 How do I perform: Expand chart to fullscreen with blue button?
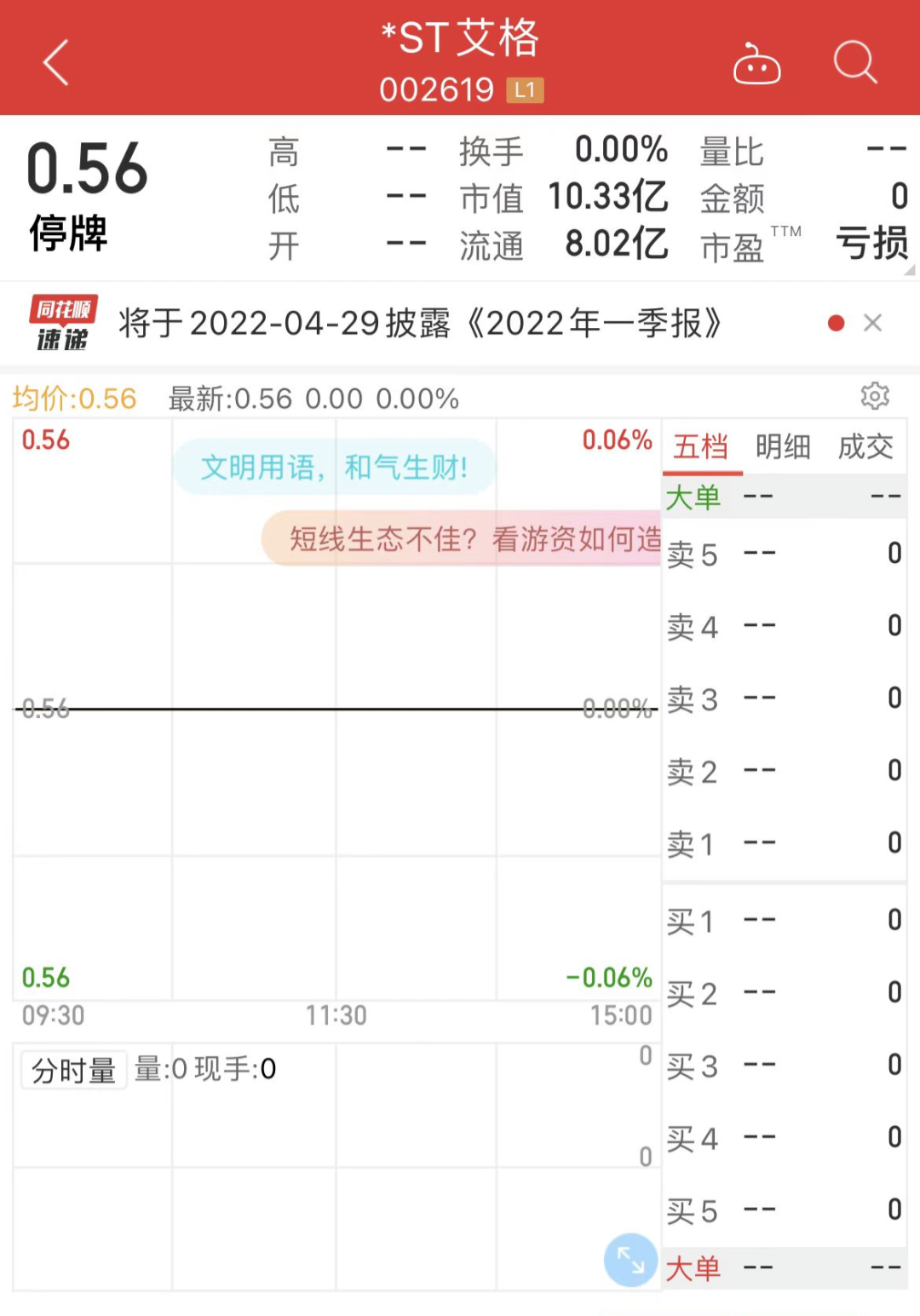click(x=630, y=1260)
